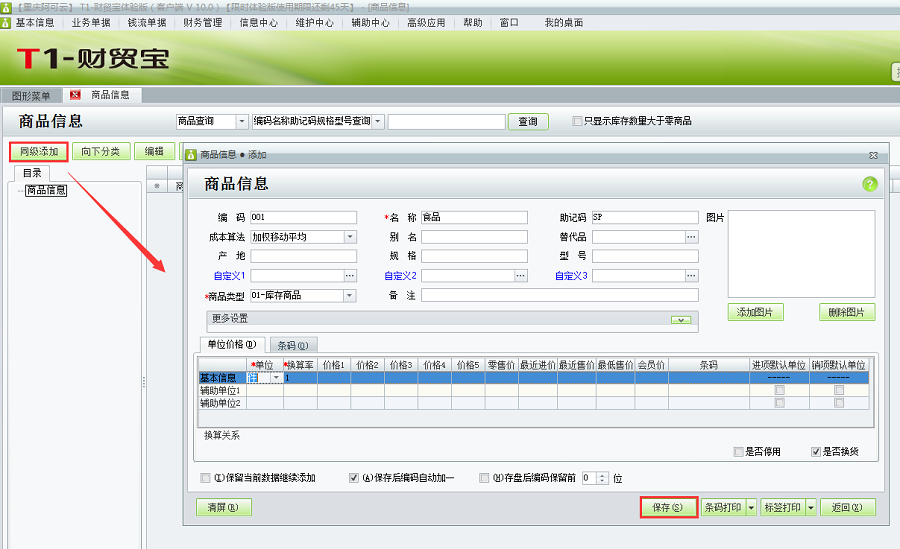Open the green help question-mark icon
900x549 pixels.
pos(870,184)
